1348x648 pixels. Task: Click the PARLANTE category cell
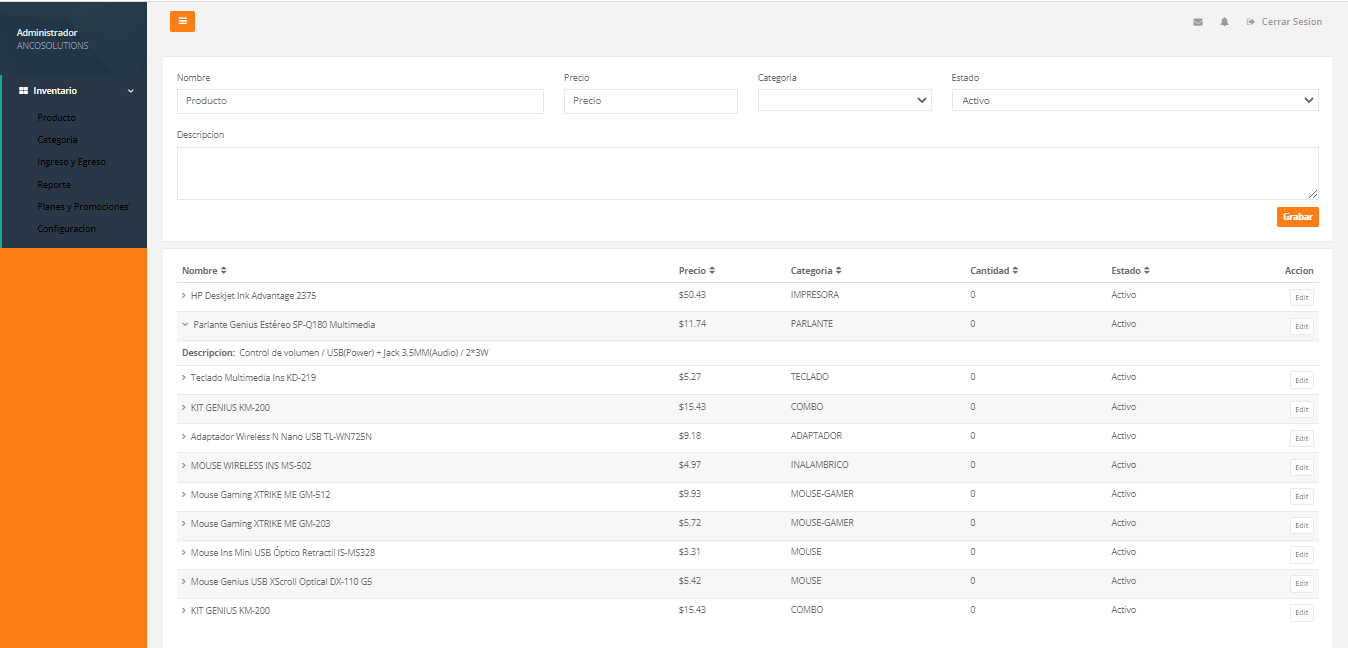811,324
